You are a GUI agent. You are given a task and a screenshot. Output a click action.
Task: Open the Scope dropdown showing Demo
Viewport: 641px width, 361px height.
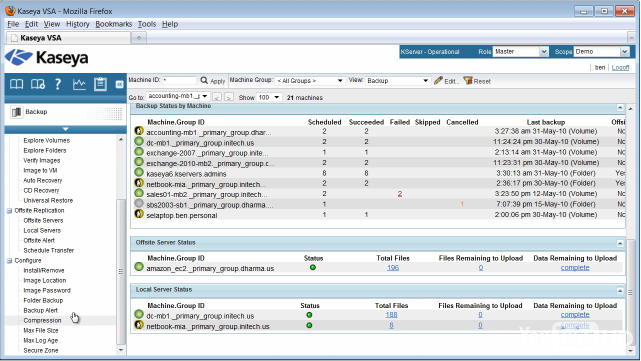(601, 52)
